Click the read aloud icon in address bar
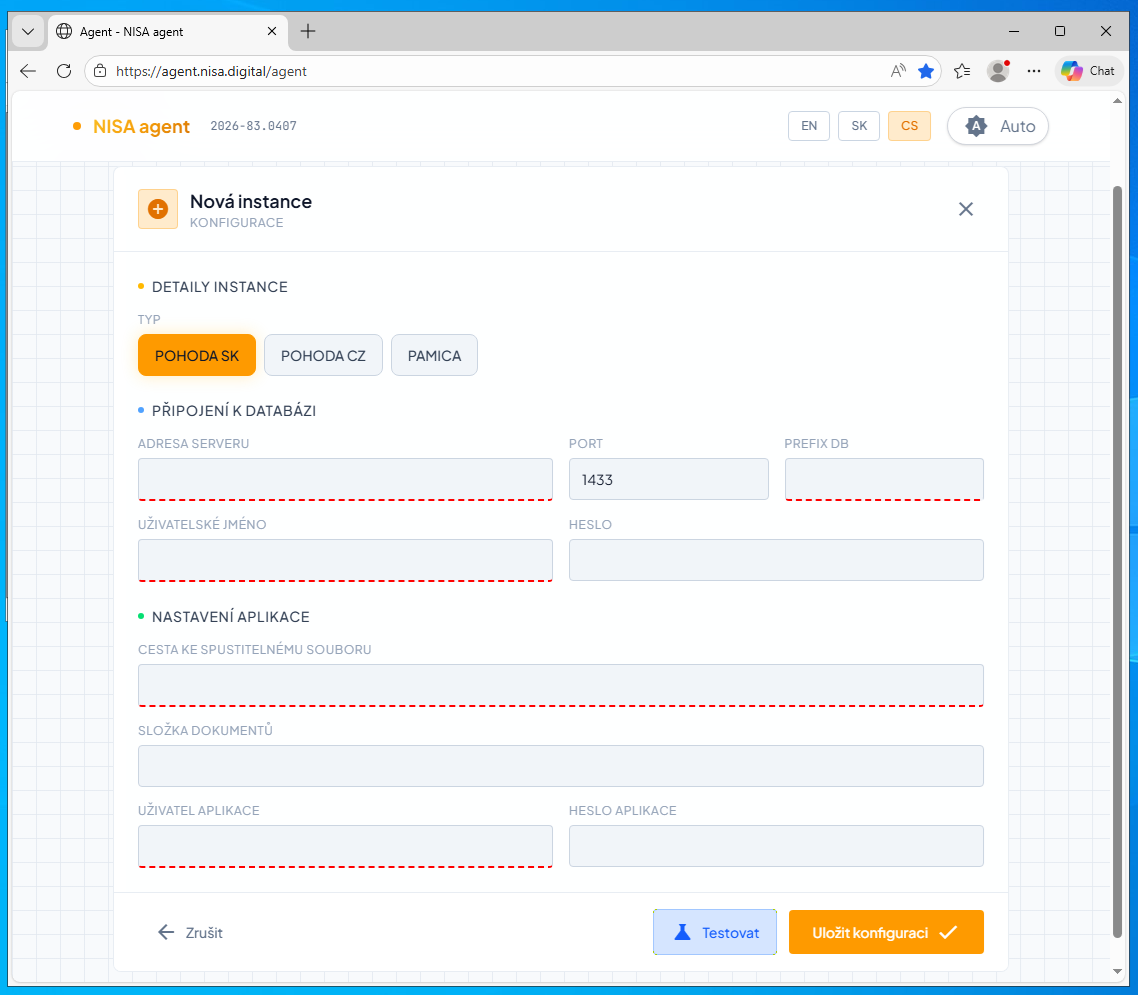The width and height of the screenshot is (1142, 995). point(898,71)
